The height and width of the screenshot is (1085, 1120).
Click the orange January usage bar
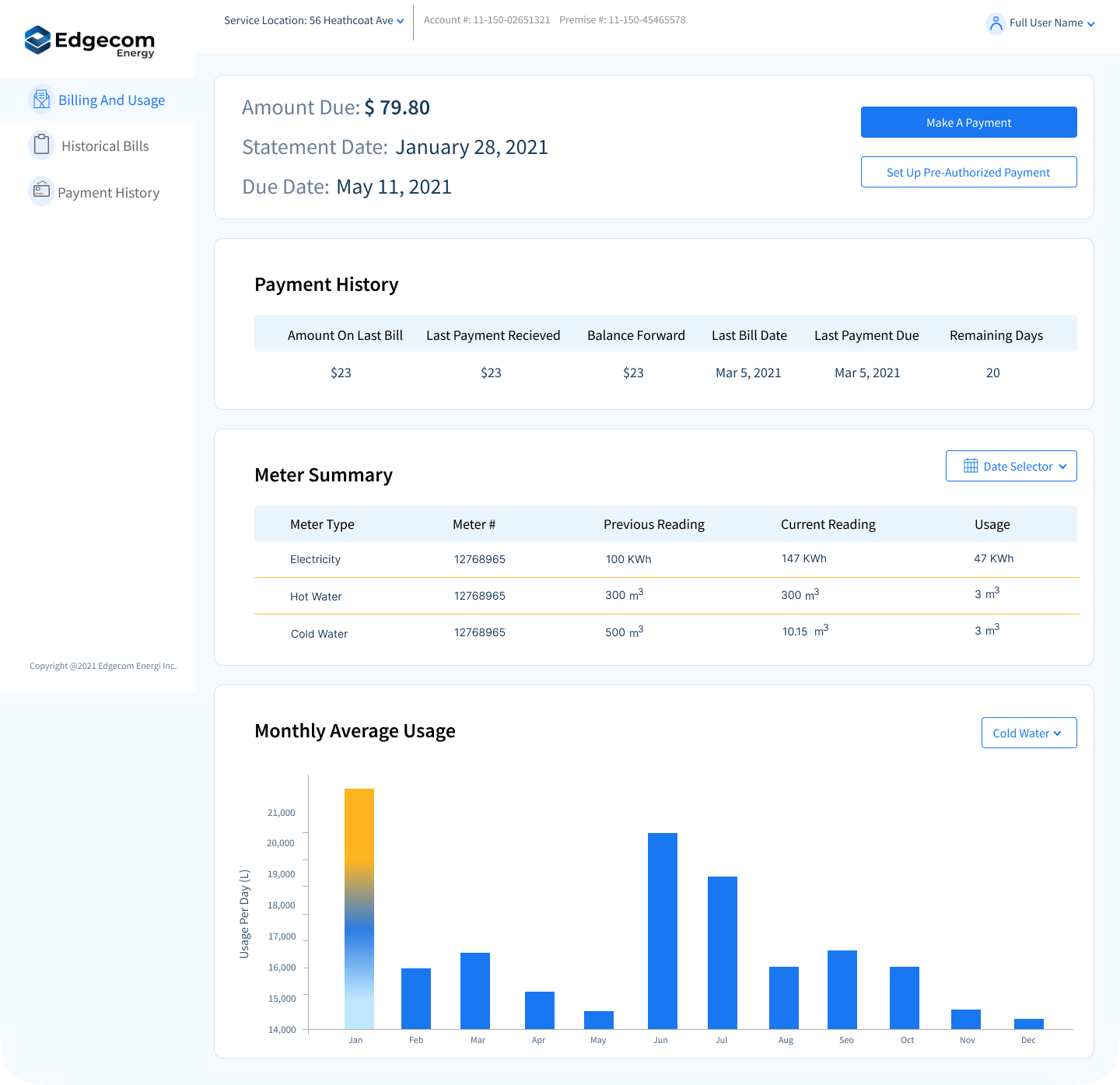click(359, 908)
